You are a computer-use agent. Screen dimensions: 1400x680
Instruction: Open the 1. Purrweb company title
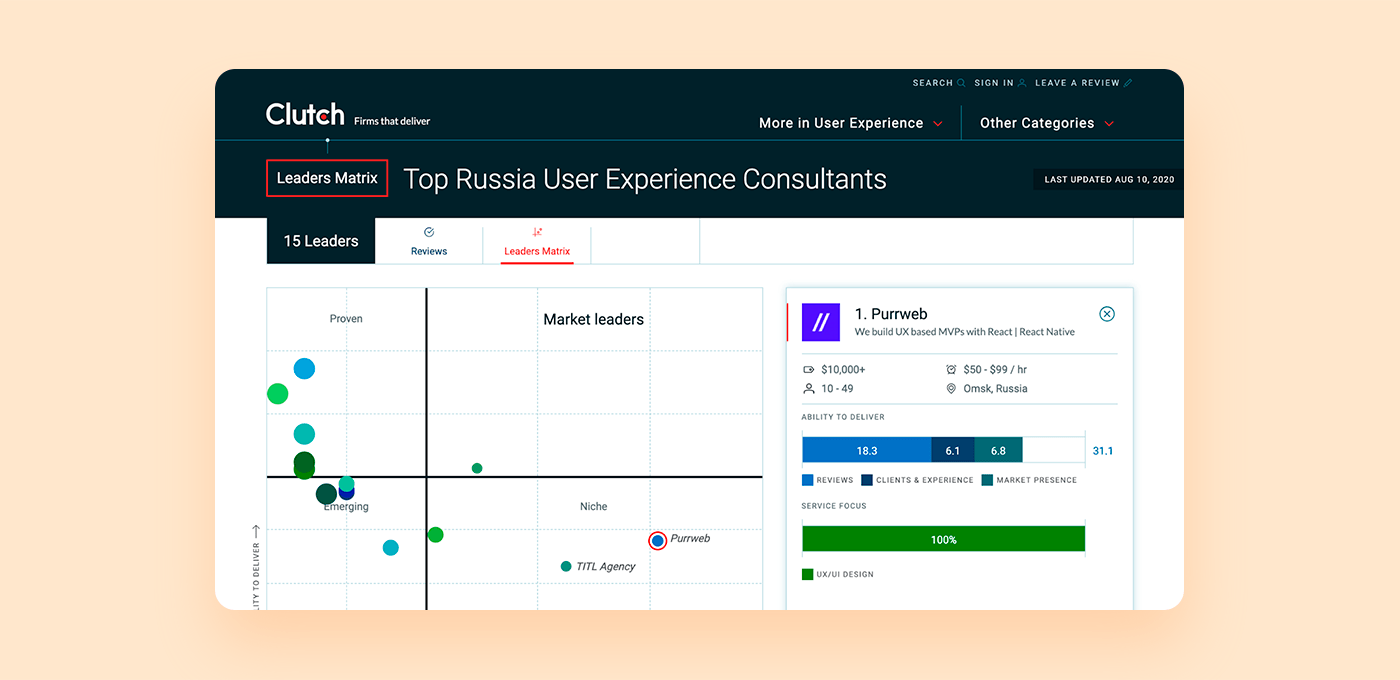(891, 314)
